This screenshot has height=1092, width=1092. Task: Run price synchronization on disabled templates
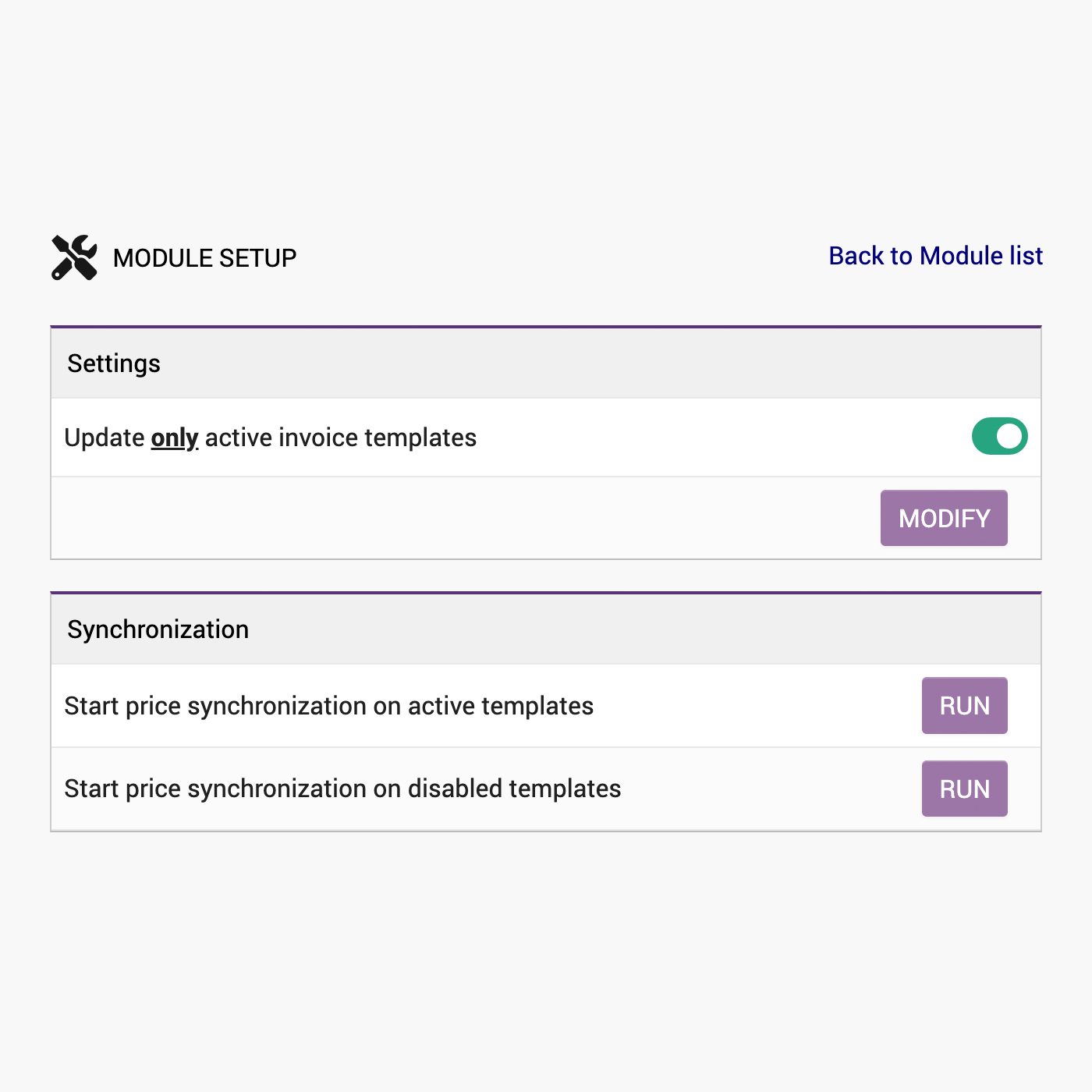point(964,789)
